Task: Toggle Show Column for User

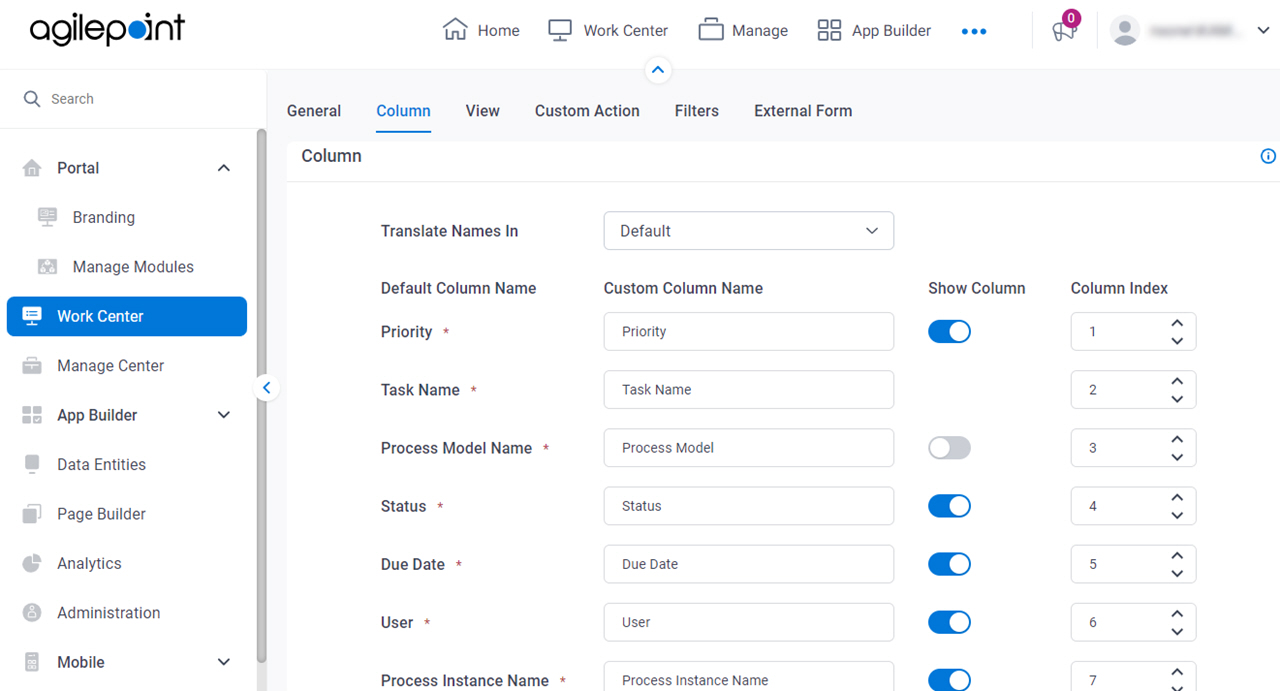Action: click(949, 622)
